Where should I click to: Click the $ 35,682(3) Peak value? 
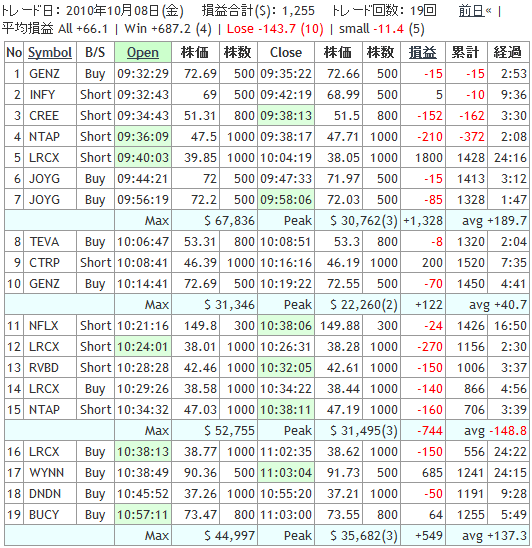pos(364,535)
